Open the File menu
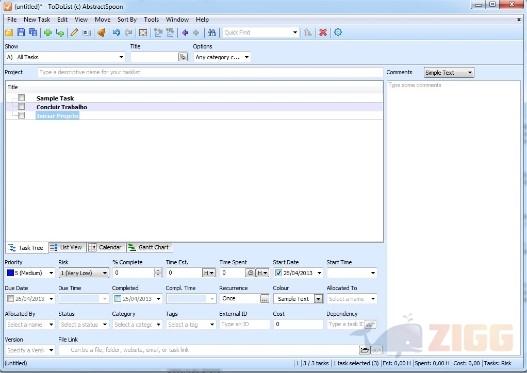The width and height of the screenshot is (527, 373). pos(12,19)
